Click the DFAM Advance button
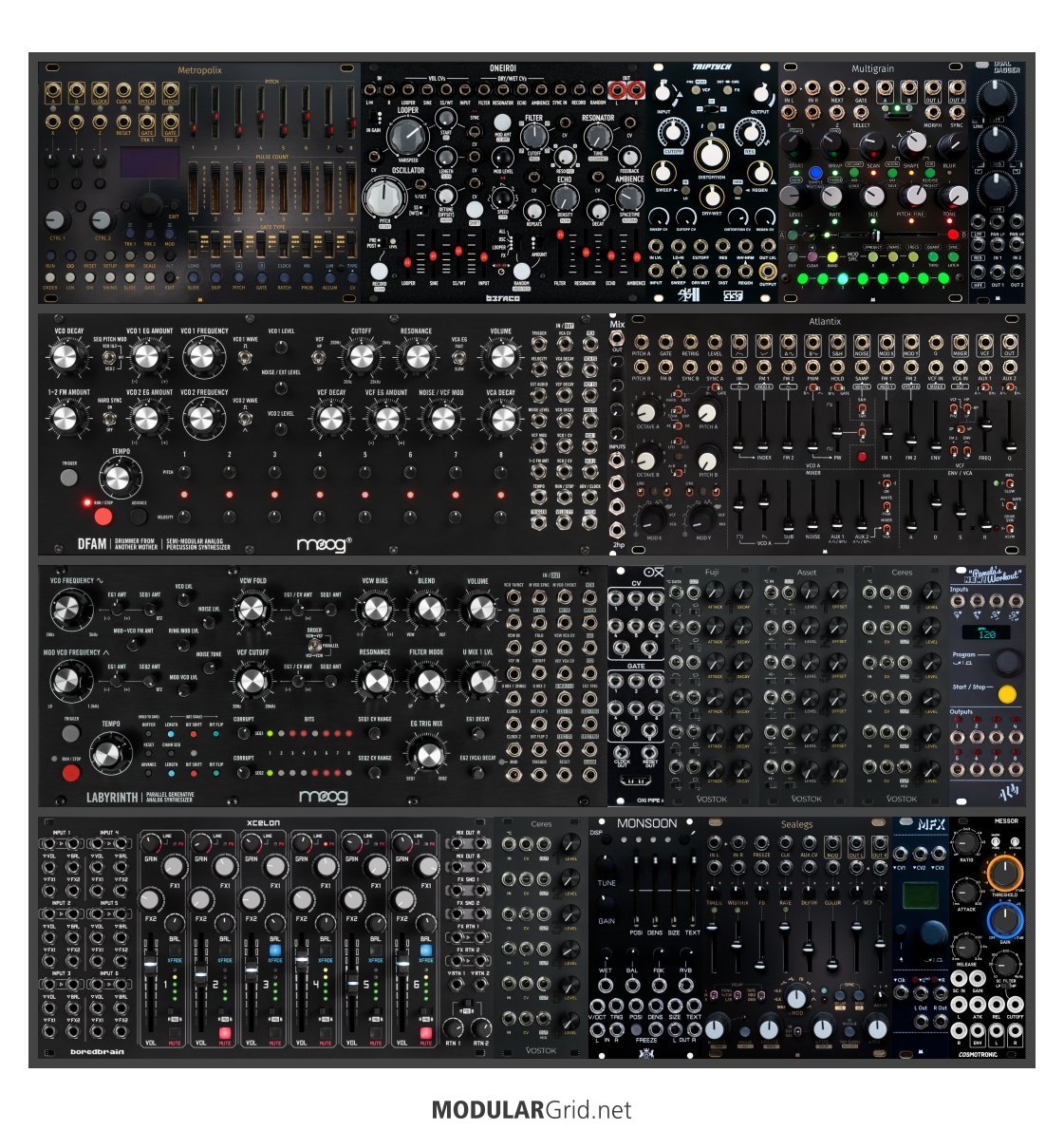The height and width of the screenshot is (1130, 1064). pos(139,516)
